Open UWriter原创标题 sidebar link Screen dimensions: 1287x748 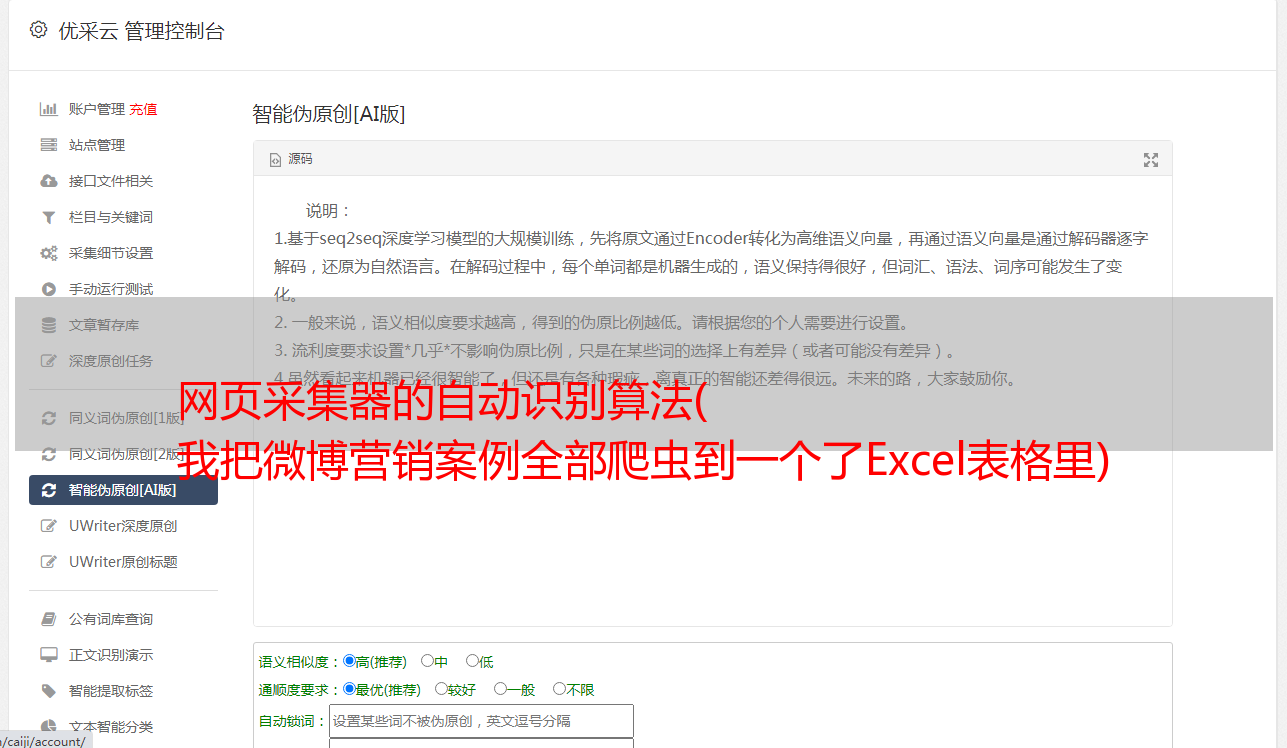pyautogui.click(x=123, y=562)
